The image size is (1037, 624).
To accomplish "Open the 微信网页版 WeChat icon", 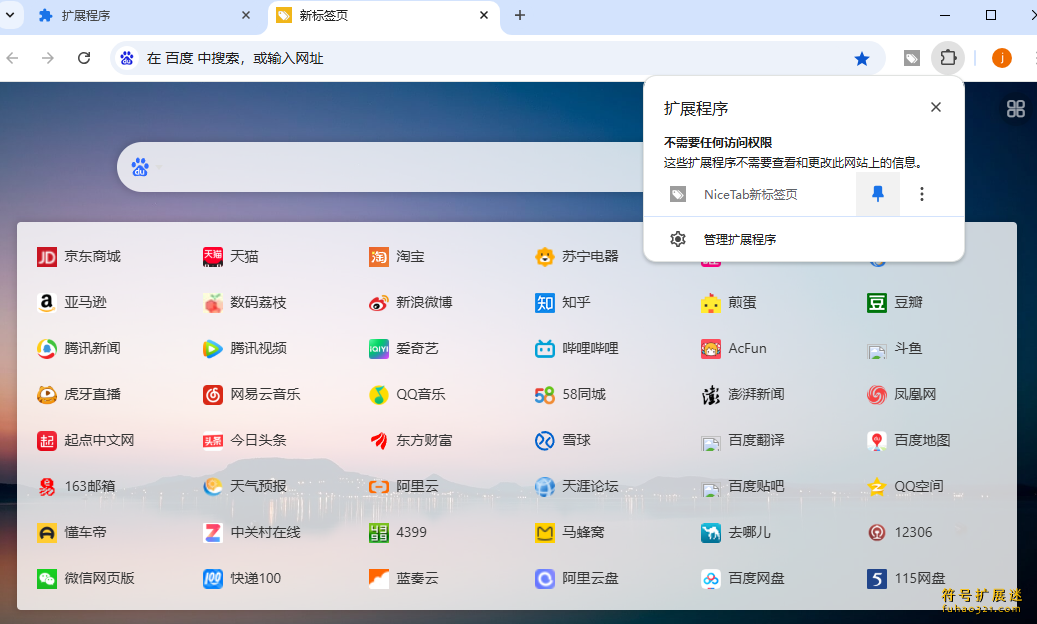I will pos(46,578).
